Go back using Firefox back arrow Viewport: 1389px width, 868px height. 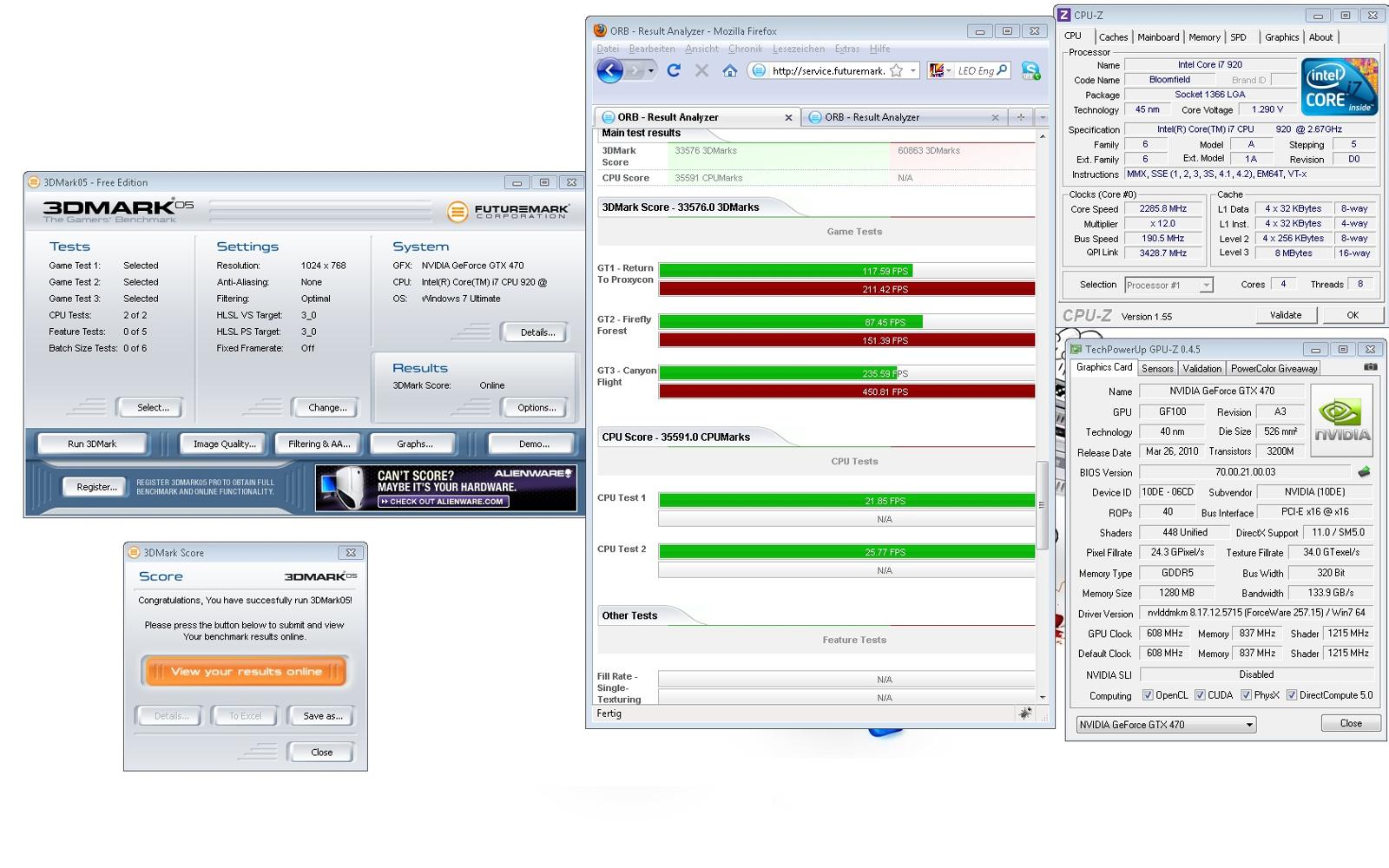[x=610, y=70]
